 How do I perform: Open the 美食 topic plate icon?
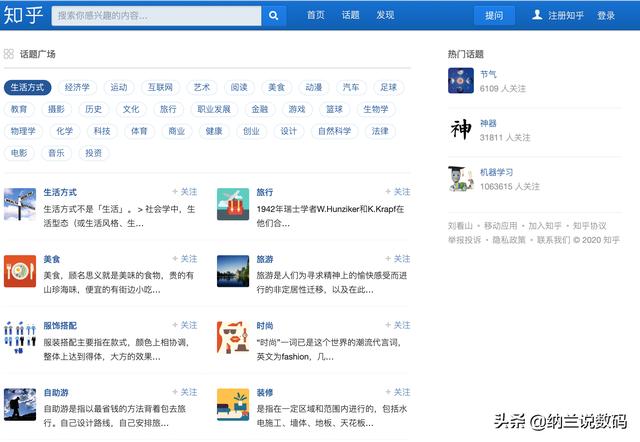coord(20,271)
